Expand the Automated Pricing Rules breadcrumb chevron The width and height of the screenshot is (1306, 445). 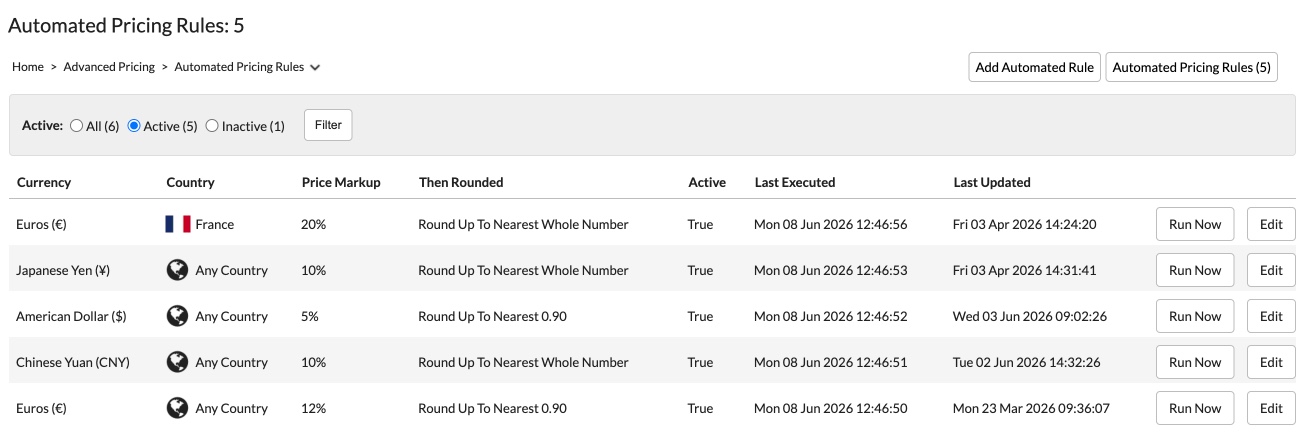click(315, 68)
